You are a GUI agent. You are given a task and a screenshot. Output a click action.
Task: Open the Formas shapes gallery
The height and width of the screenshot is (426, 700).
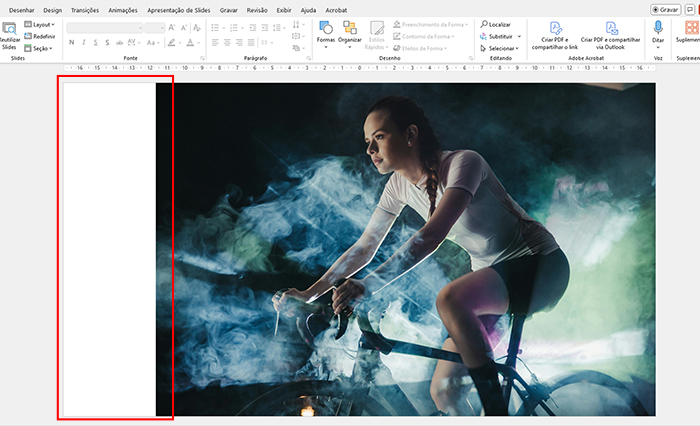pyautogui.click(x=325, y=34)
